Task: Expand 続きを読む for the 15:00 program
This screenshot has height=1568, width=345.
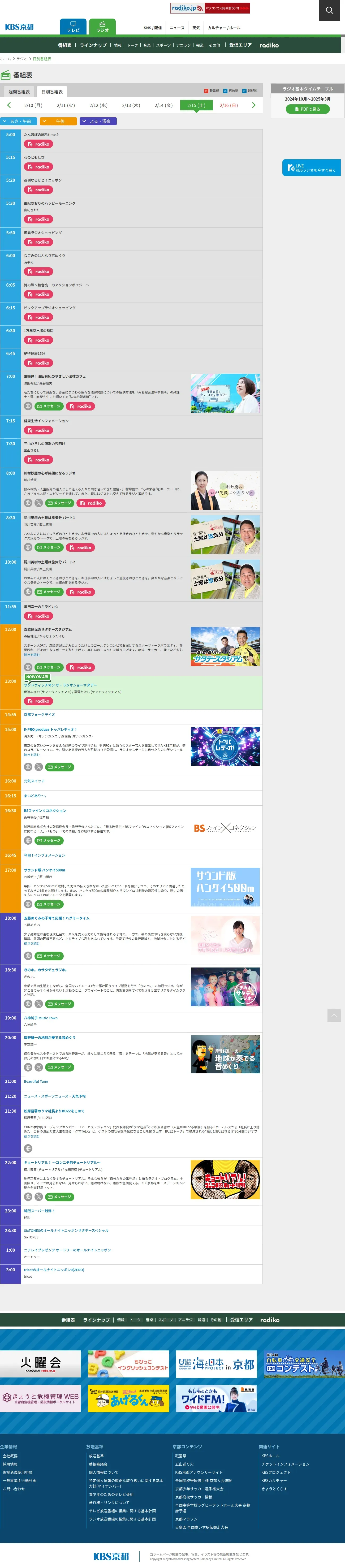Action: [x=32, y=755]
